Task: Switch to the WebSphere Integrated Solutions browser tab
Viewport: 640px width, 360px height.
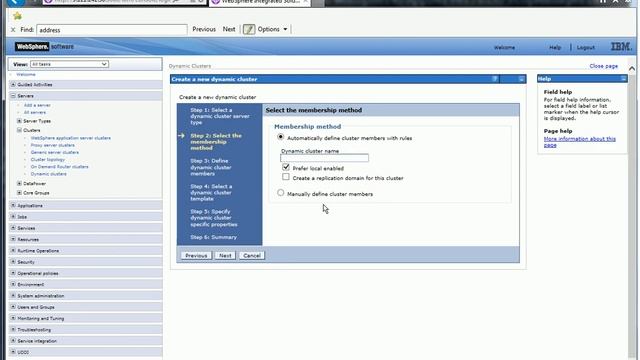Action: click(x=259, y=2)
